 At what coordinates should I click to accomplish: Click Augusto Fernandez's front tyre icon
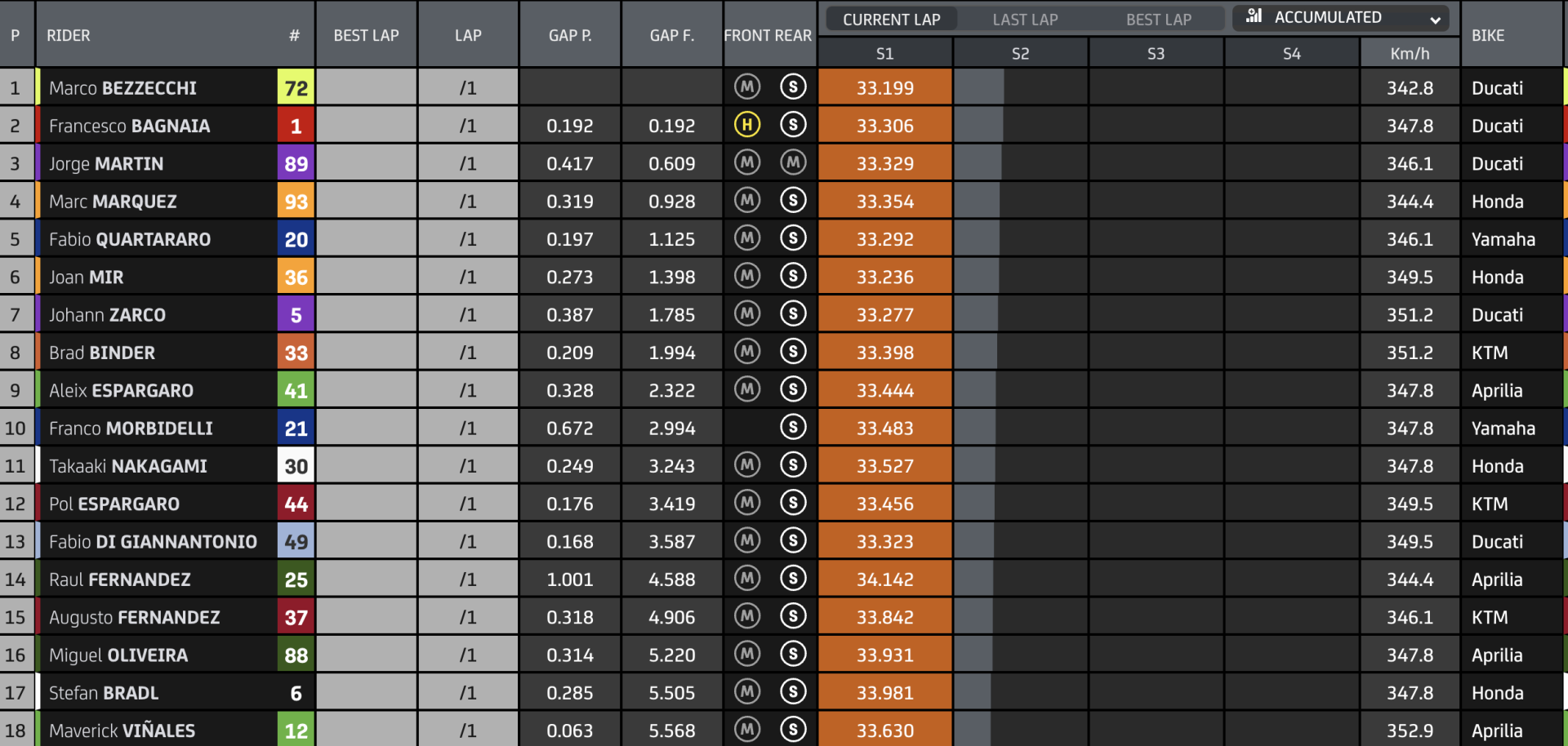point(746,616)
